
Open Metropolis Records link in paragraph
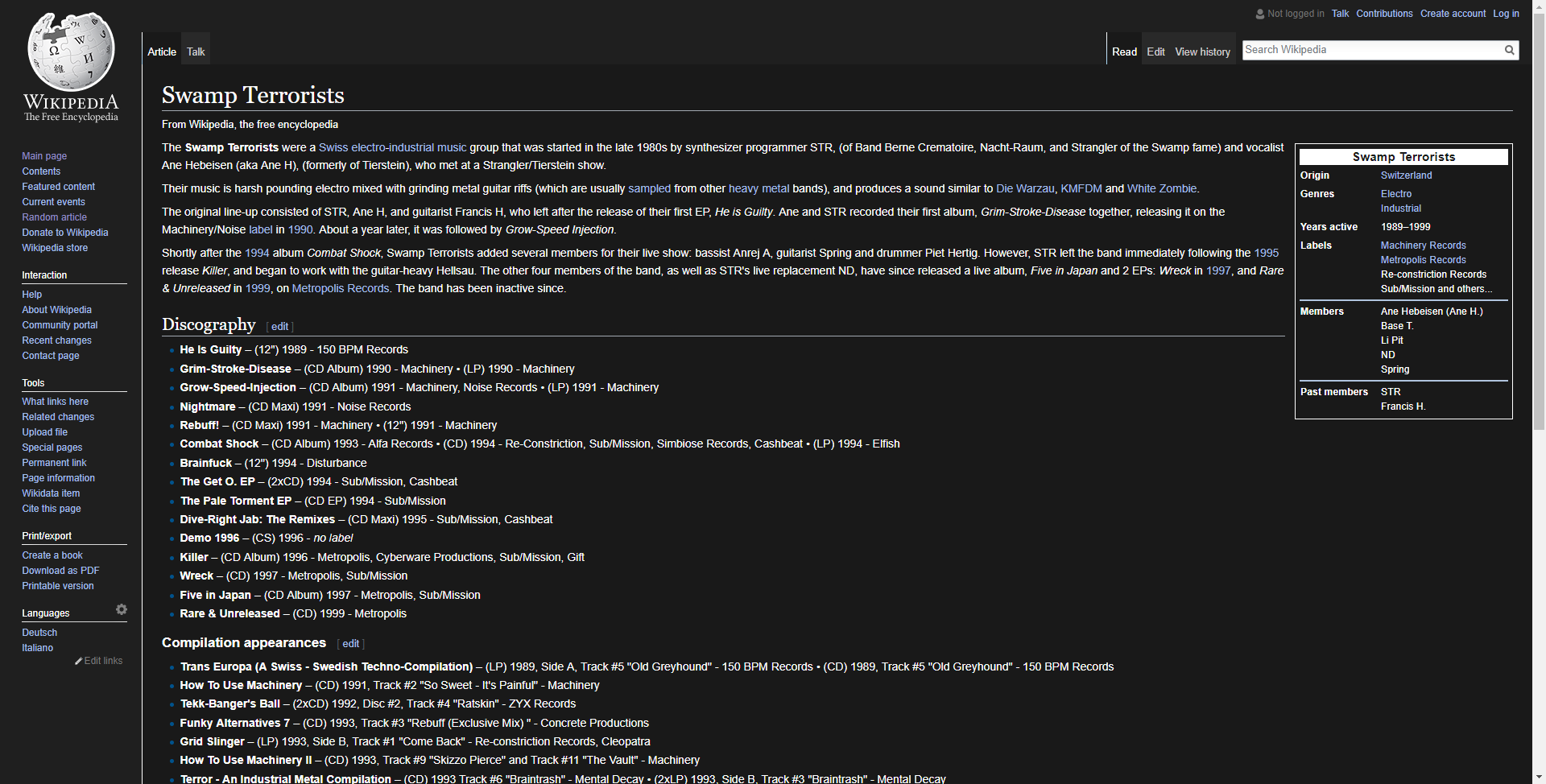pyautogui.click(x=340, y=288)
